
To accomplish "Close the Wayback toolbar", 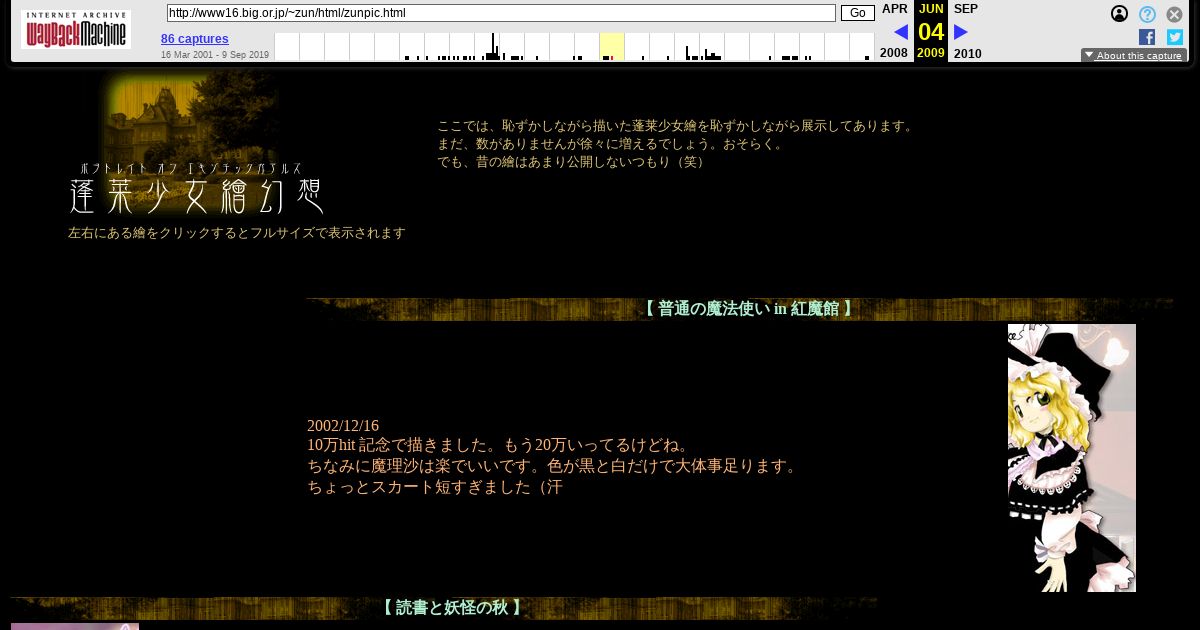I will coord(1174,14).
